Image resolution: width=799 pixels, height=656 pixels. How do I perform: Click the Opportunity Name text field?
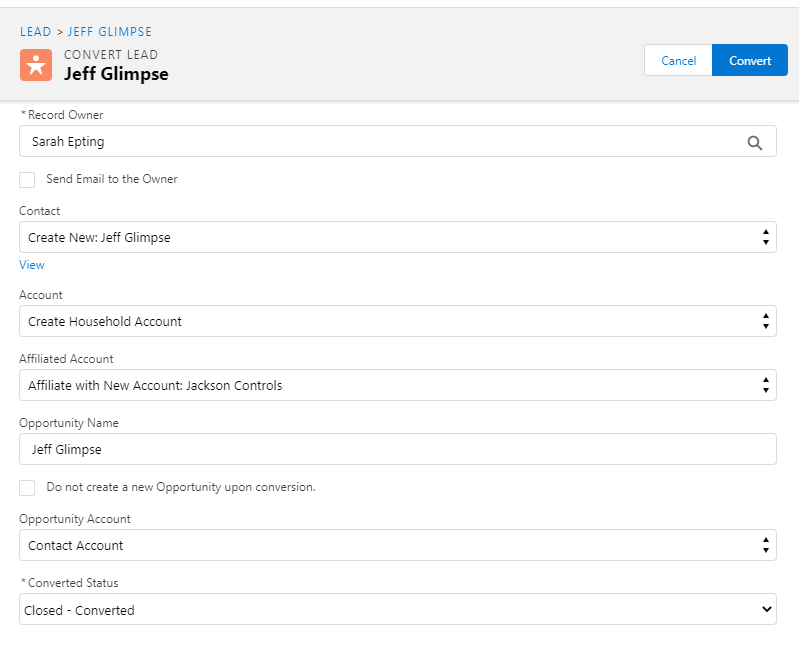pos(397,449)
